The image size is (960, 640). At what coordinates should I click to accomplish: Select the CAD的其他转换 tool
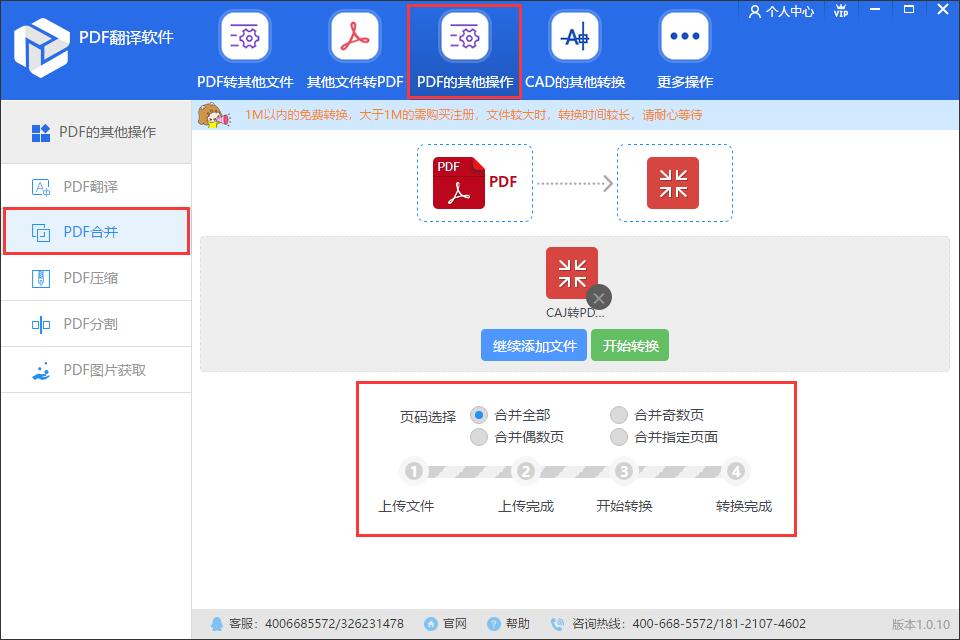tap(573, 45)
